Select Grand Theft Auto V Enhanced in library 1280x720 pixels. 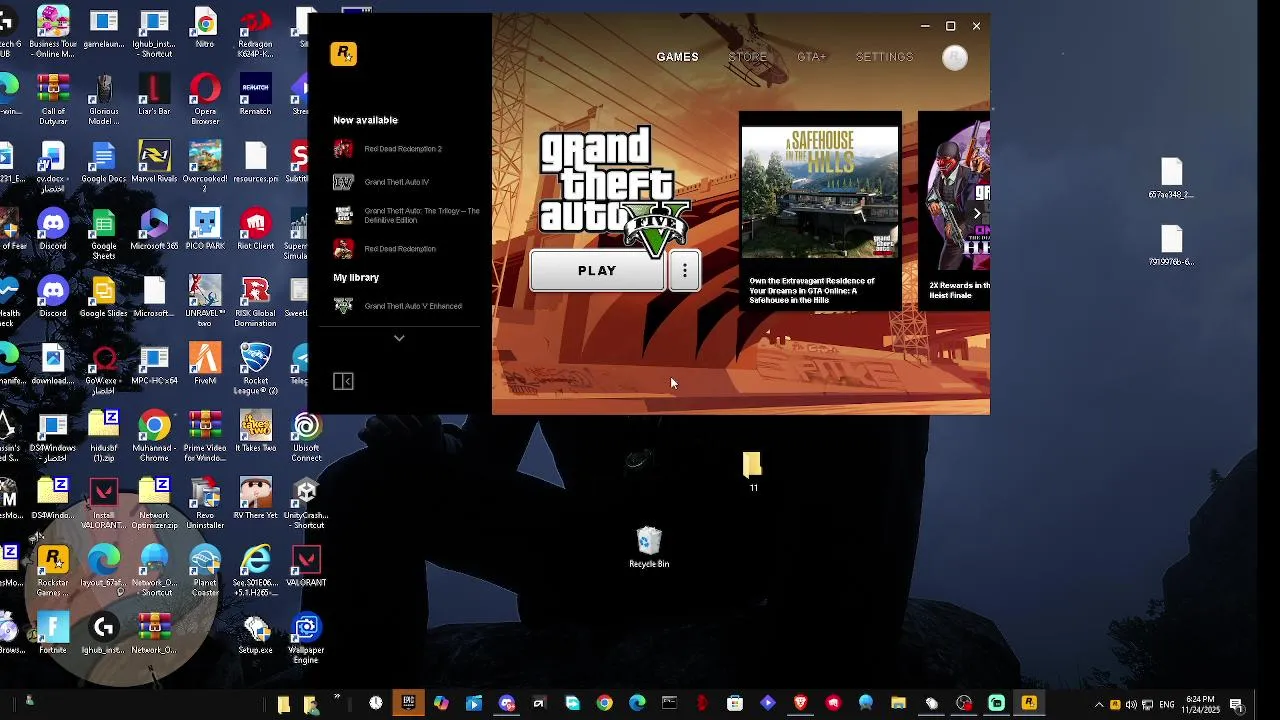pos(405,306)
